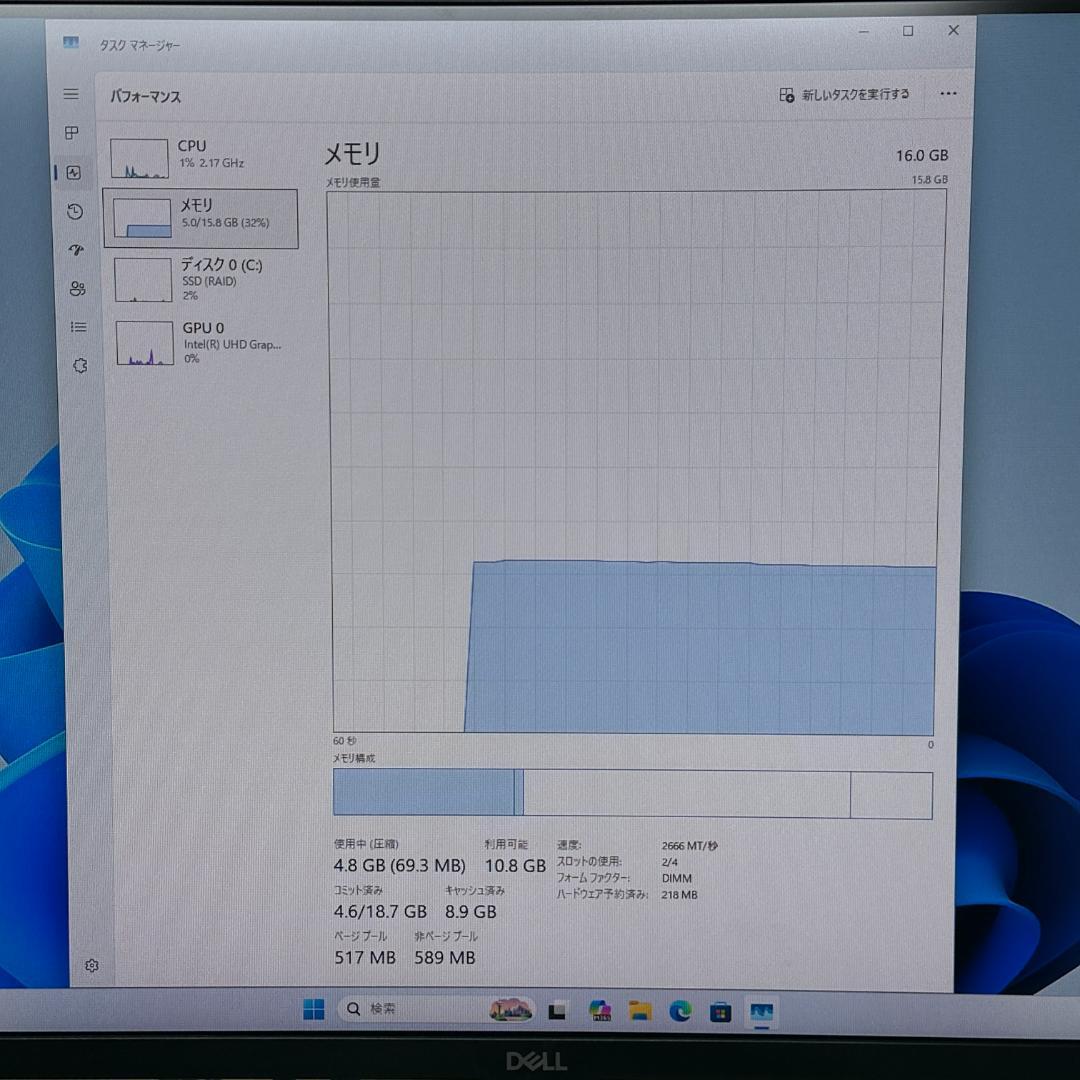Open the hamburger navigation menu
The width and height of the screenshot is (1080, 1080).
pyautogui.click(x=71, y=94)
